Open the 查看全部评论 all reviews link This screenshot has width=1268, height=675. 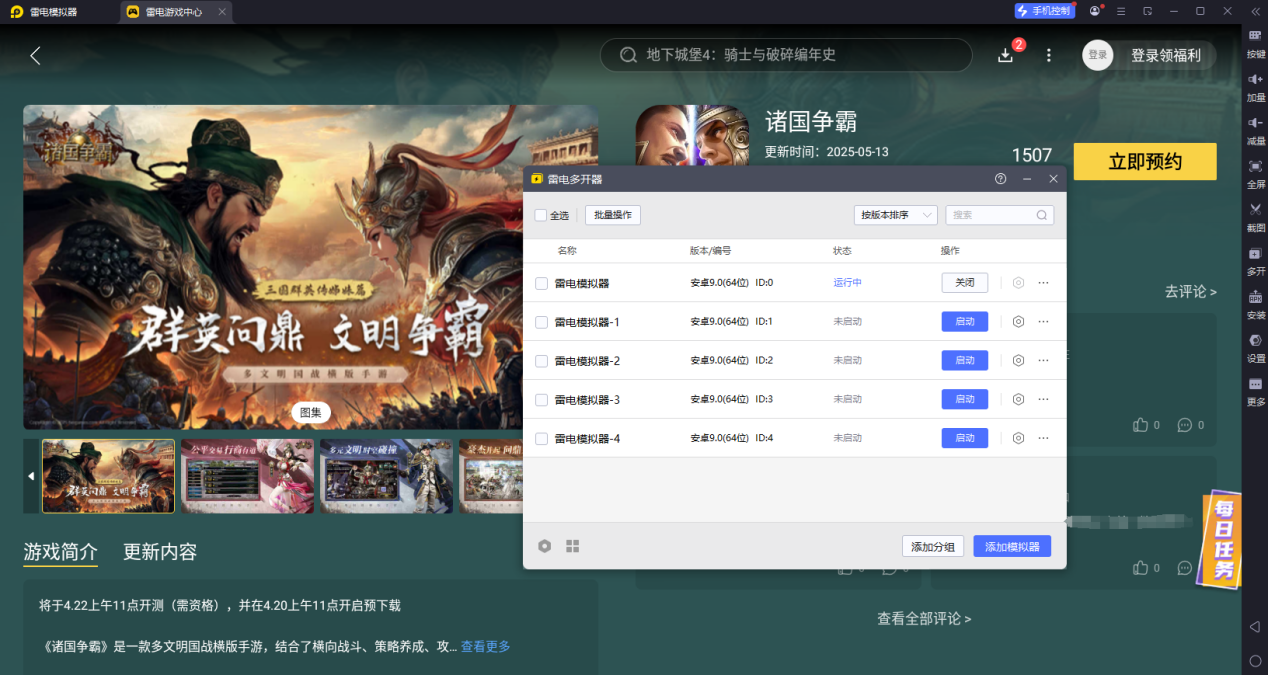click(924, 619)
